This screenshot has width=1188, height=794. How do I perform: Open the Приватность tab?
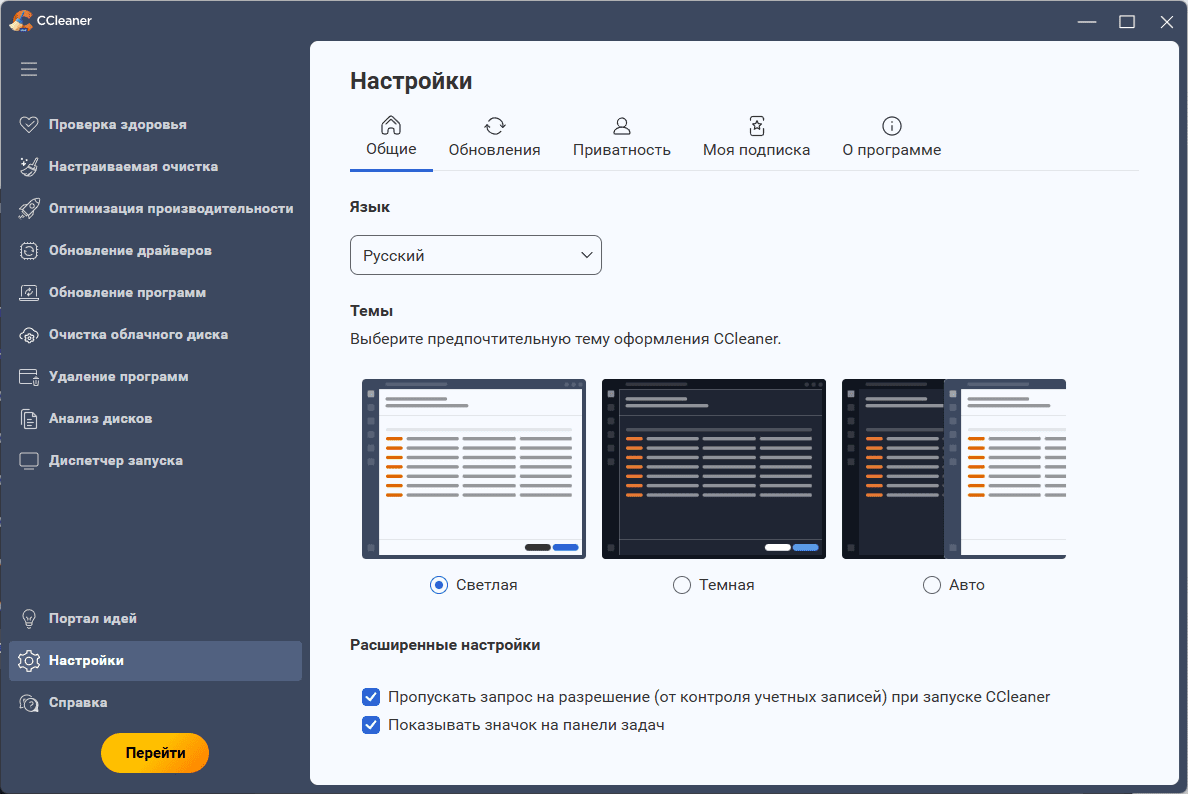(622, 137)
